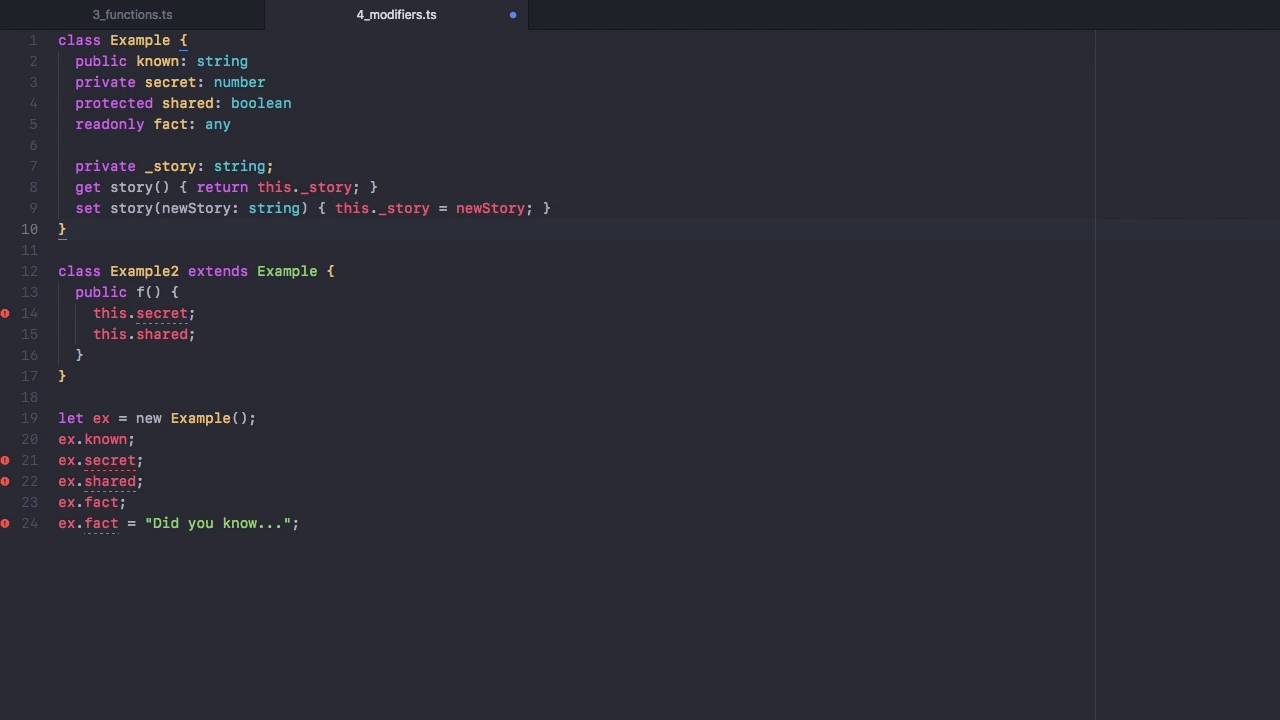This screenshot has width=1280, height=720.
Task: Click '_story' in the private declaration on line 7
Action: [170, 166]
